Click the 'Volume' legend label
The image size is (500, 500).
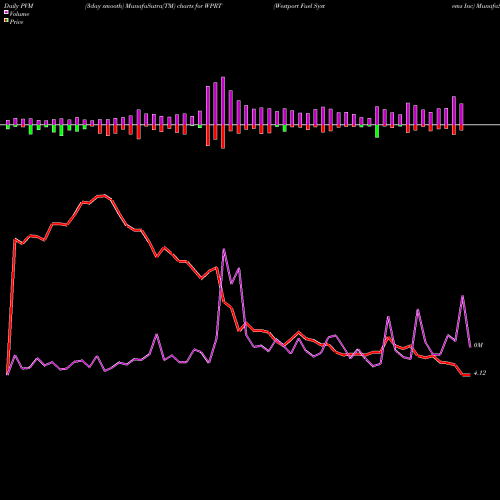tap(19, 14)
